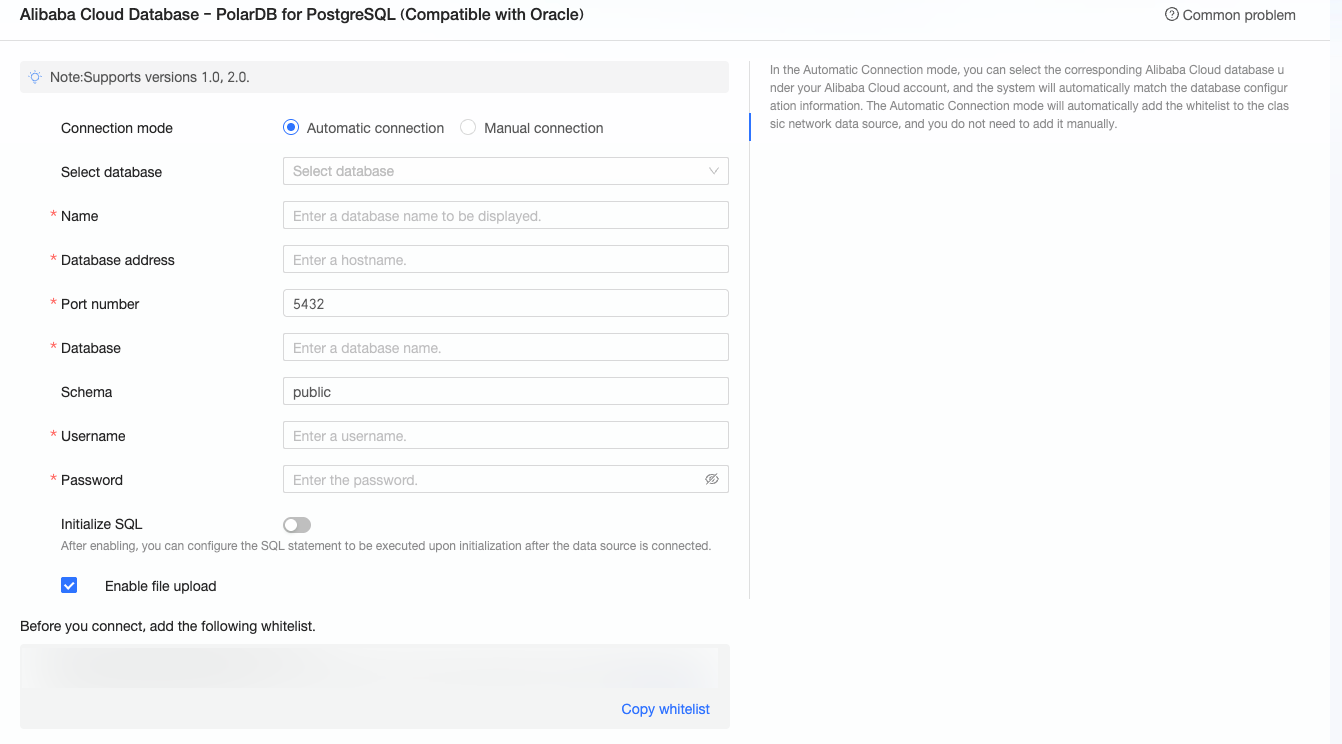Click the Select database field label
The image size is (1342, 744).
pos(111,172)
